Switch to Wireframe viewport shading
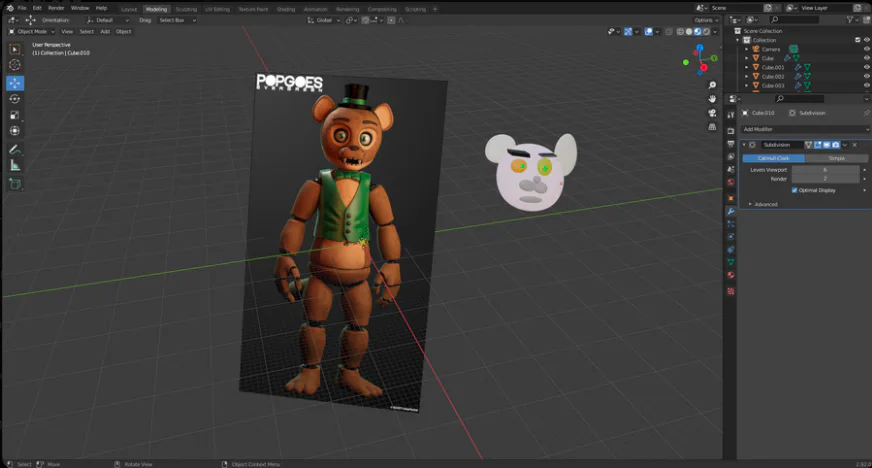The image size is (872, 468). (x=680, y=32)
